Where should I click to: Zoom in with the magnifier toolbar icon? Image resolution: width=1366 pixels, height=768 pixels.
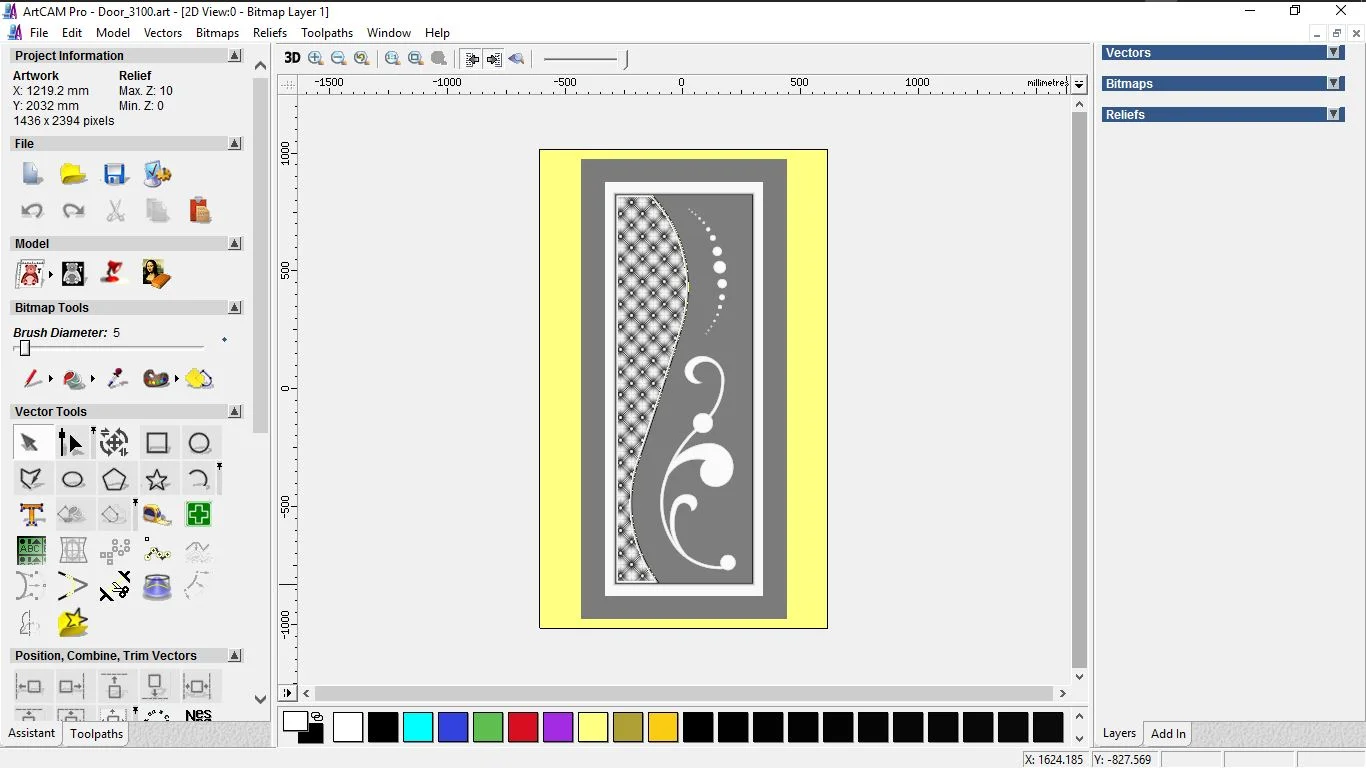[315, 58]
